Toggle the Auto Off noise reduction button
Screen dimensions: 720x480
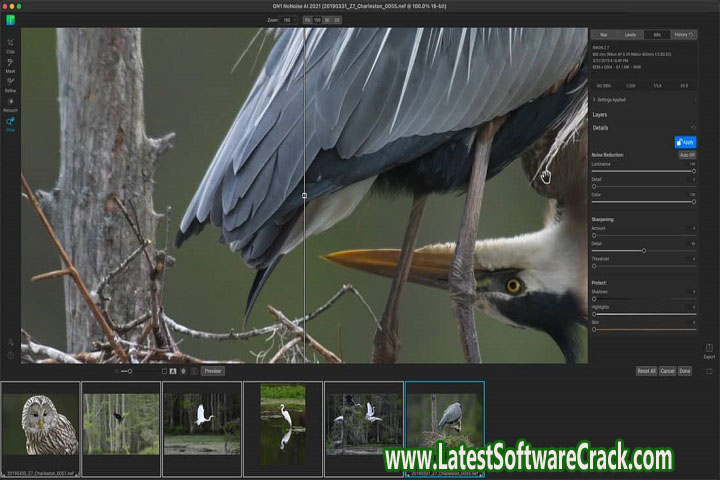click(687, 155)
